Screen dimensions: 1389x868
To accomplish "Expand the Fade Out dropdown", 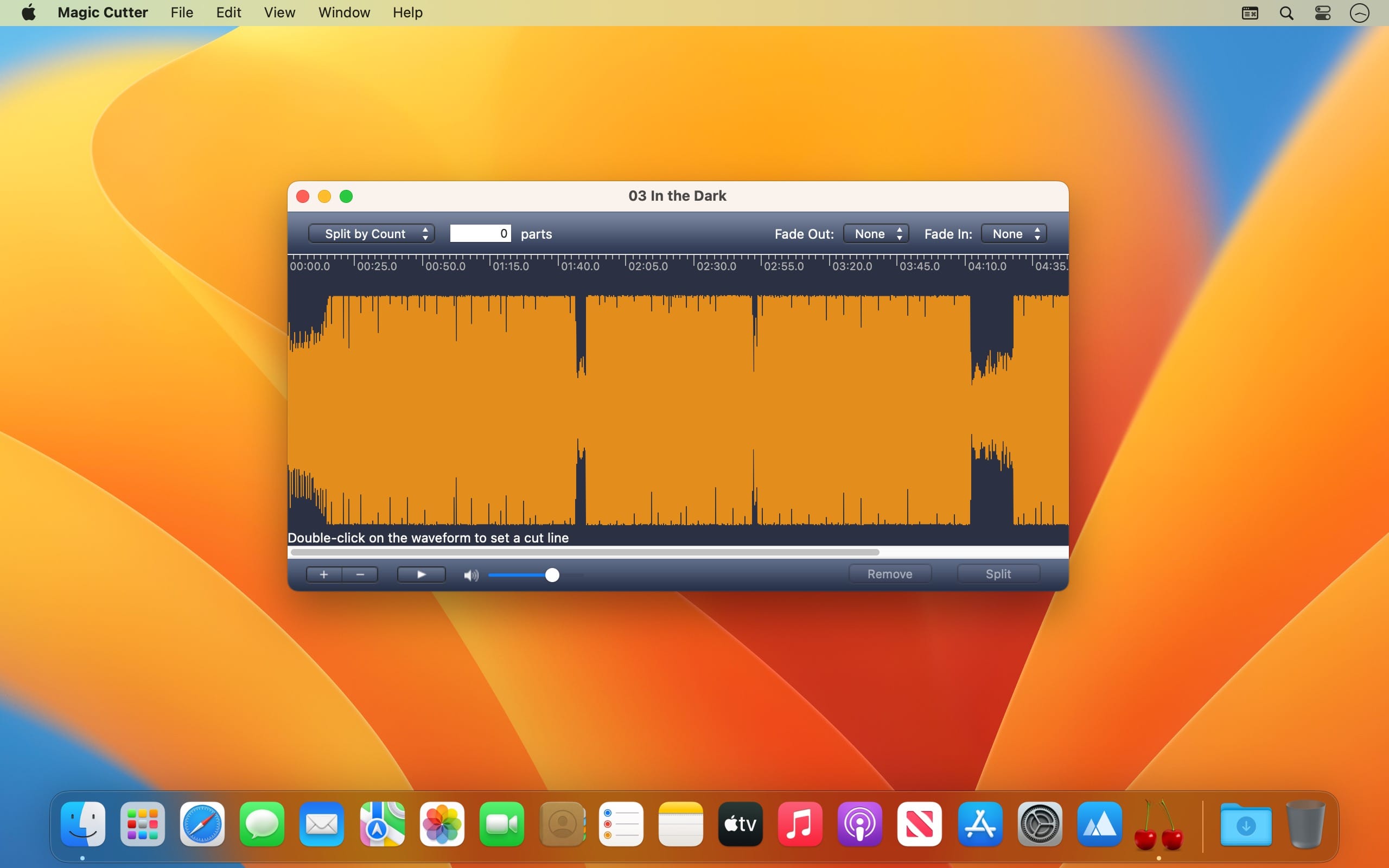I will point(876,234).
